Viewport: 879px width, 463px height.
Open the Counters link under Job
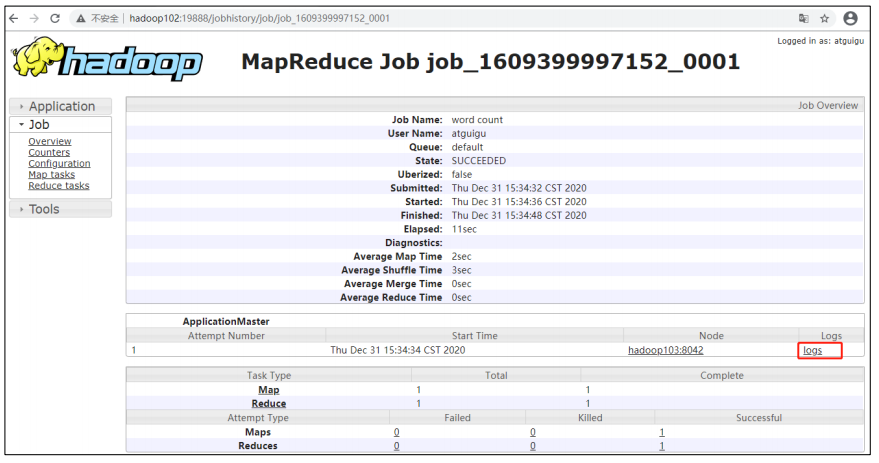tap(49, 152)
